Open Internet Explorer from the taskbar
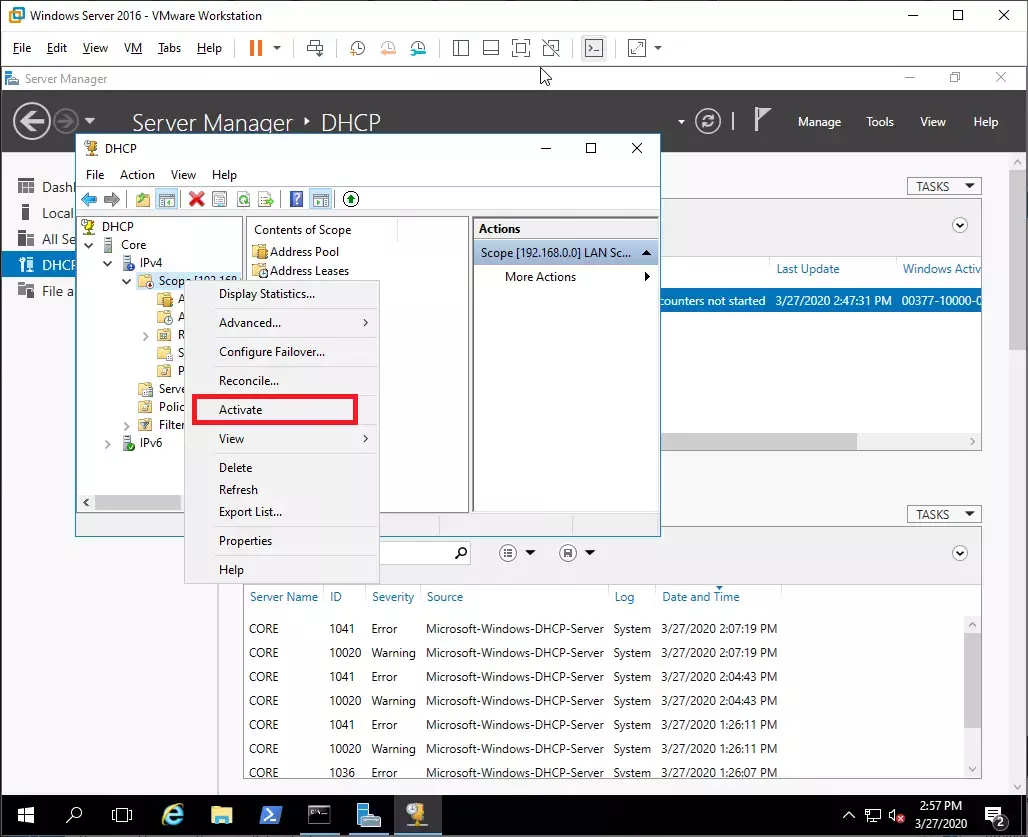This screenshot has width=1028, height=837. click(x=172, y=815)
